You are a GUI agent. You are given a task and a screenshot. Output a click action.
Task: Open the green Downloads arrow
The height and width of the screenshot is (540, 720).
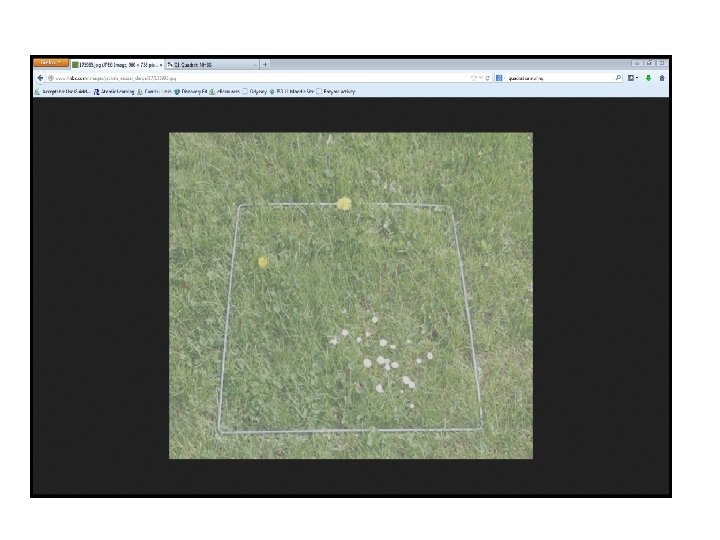(x=648, y=78)
